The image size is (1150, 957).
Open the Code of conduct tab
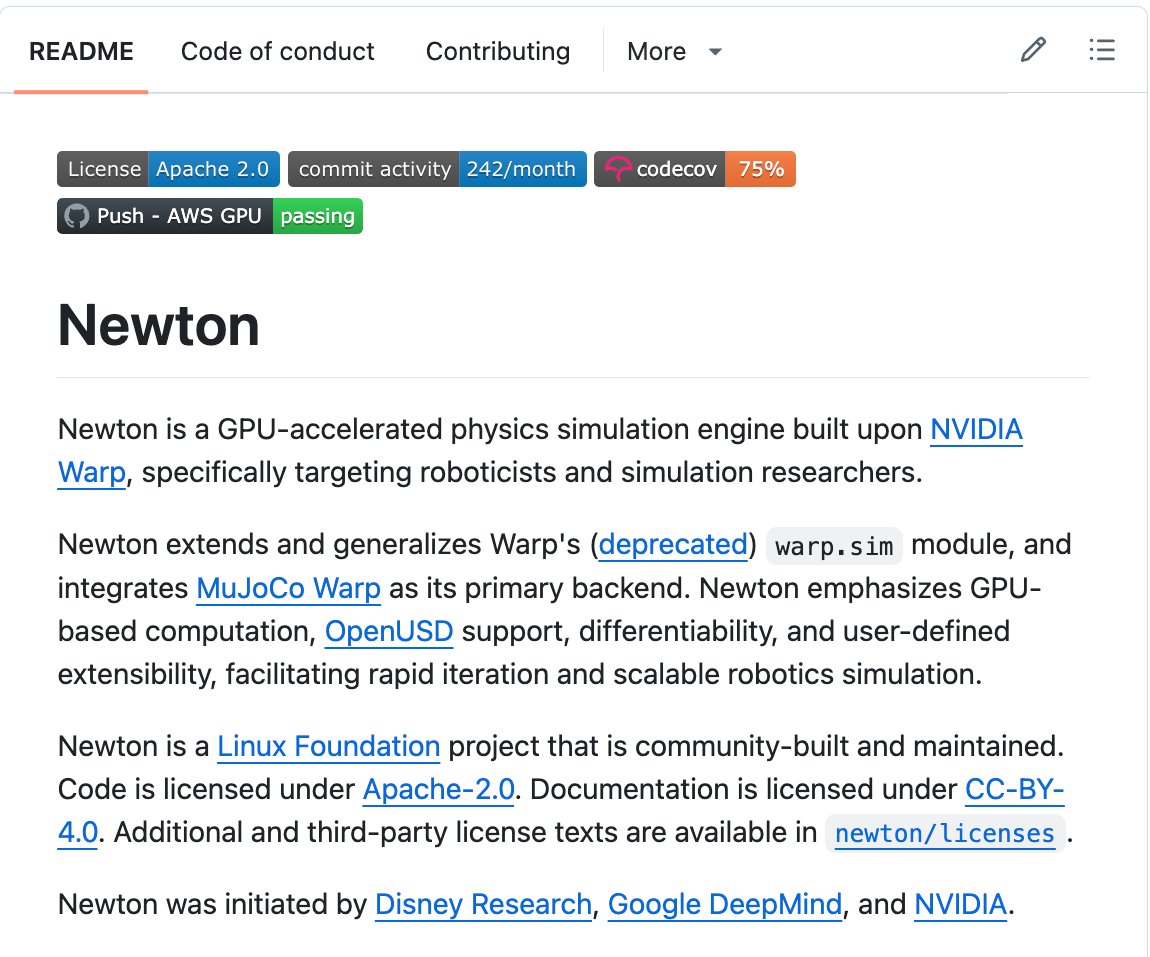(277, 51)
